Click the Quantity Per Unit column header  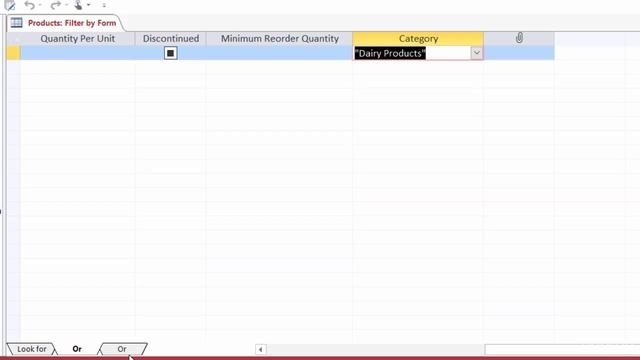(78, 39)
